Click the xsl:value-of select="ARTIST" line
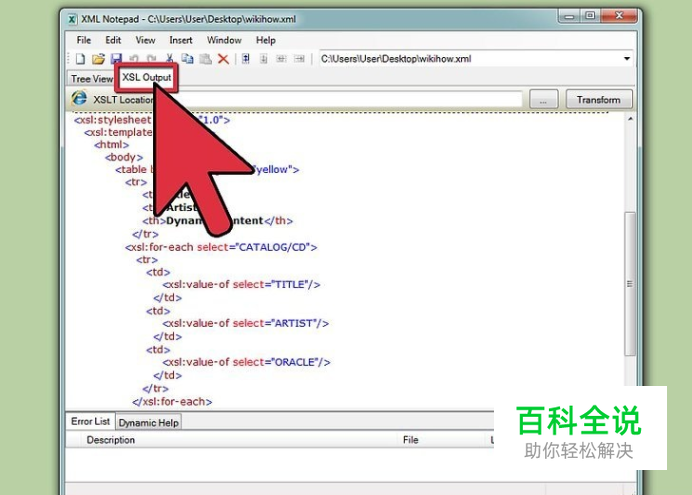This screenshot has width=692, height=495. (246, 323)
